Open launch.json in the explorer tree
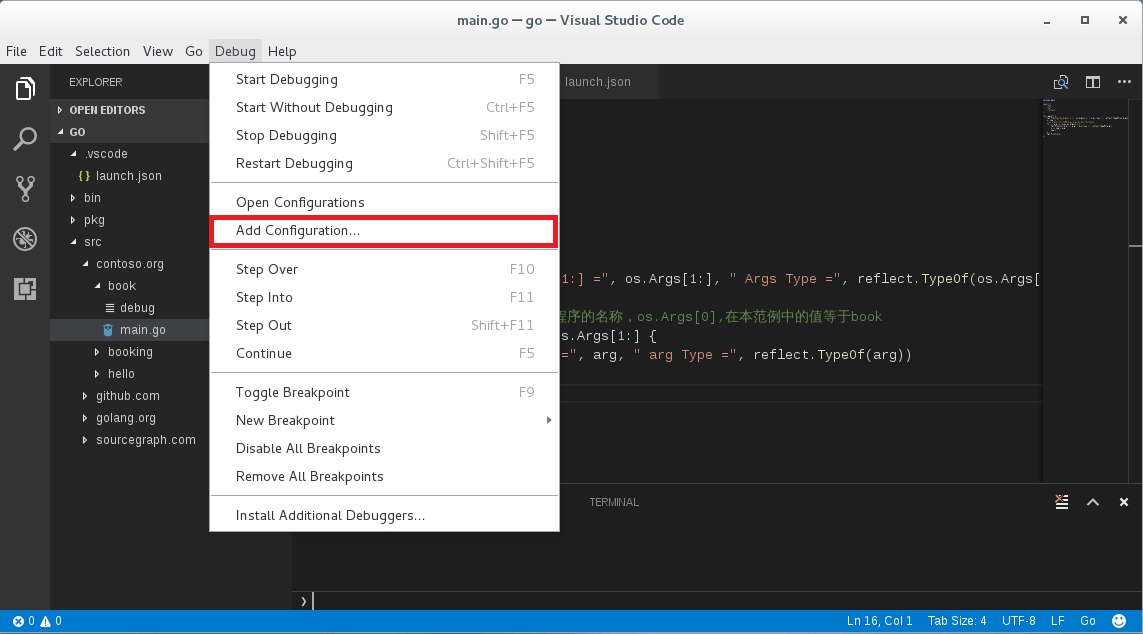This screenshot has width=1143, height=634. tap(129, 176)
